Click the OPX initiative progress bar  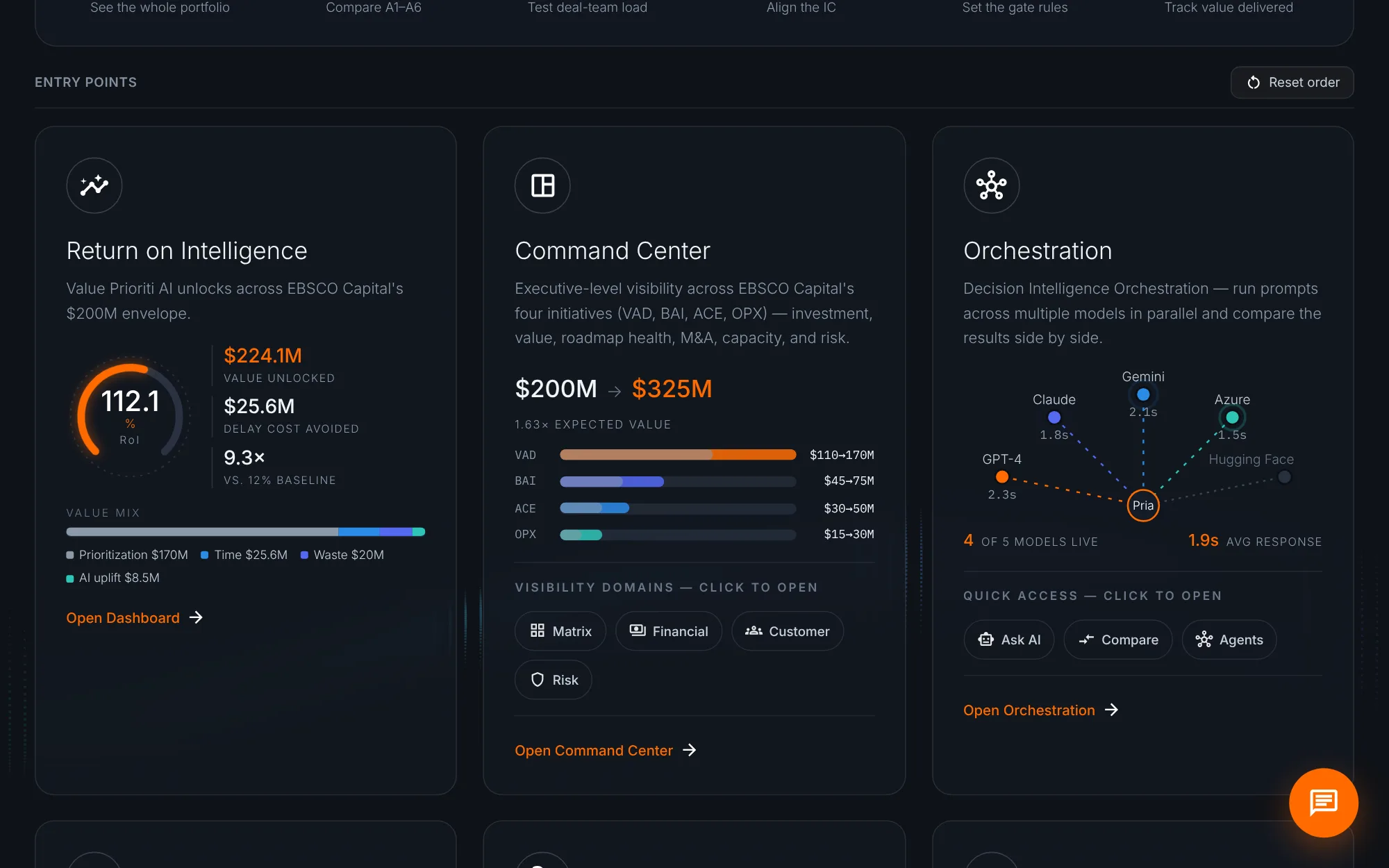(x=678, y=535)
